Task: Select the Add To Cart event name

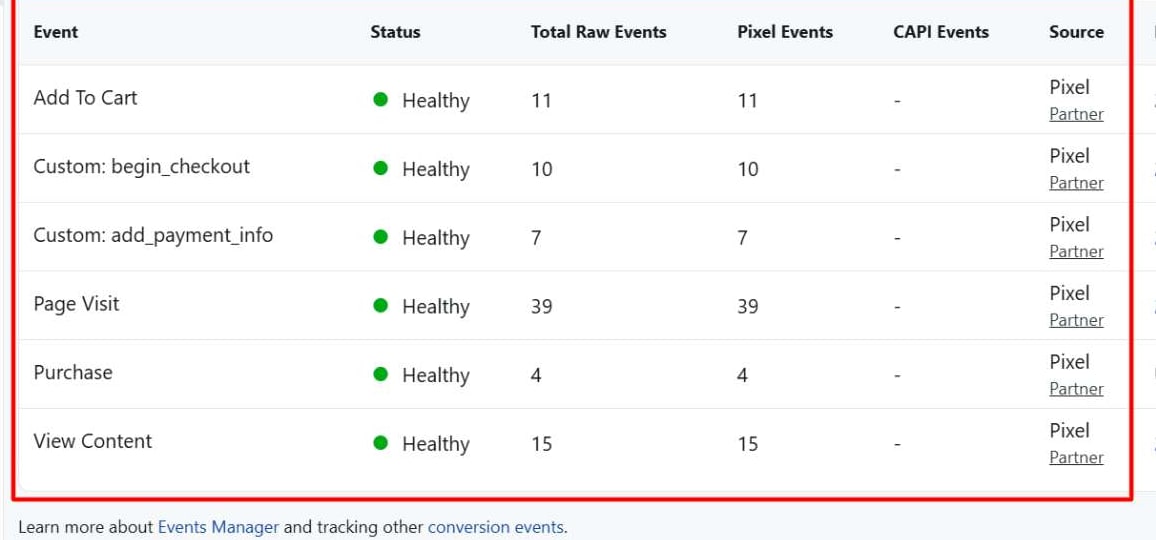Action: 86,98
